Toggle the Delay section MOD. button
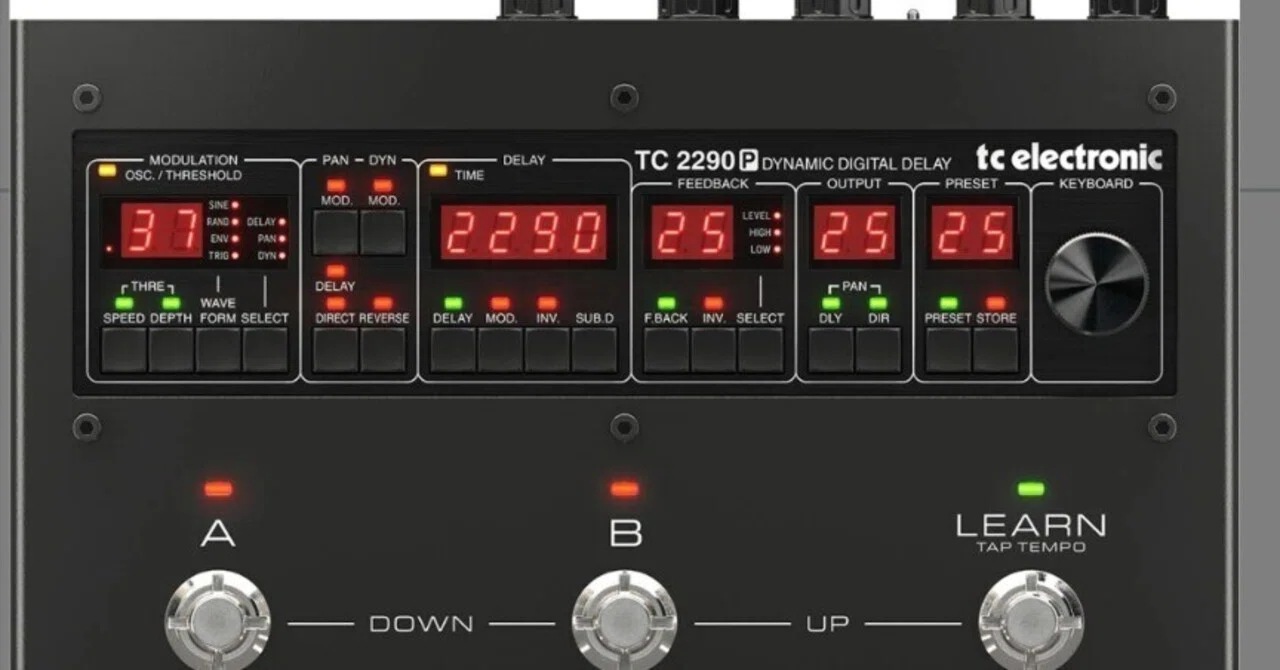Image resolution: width=1280 pixels, height=670 pixels. click(x=500, y=349)
